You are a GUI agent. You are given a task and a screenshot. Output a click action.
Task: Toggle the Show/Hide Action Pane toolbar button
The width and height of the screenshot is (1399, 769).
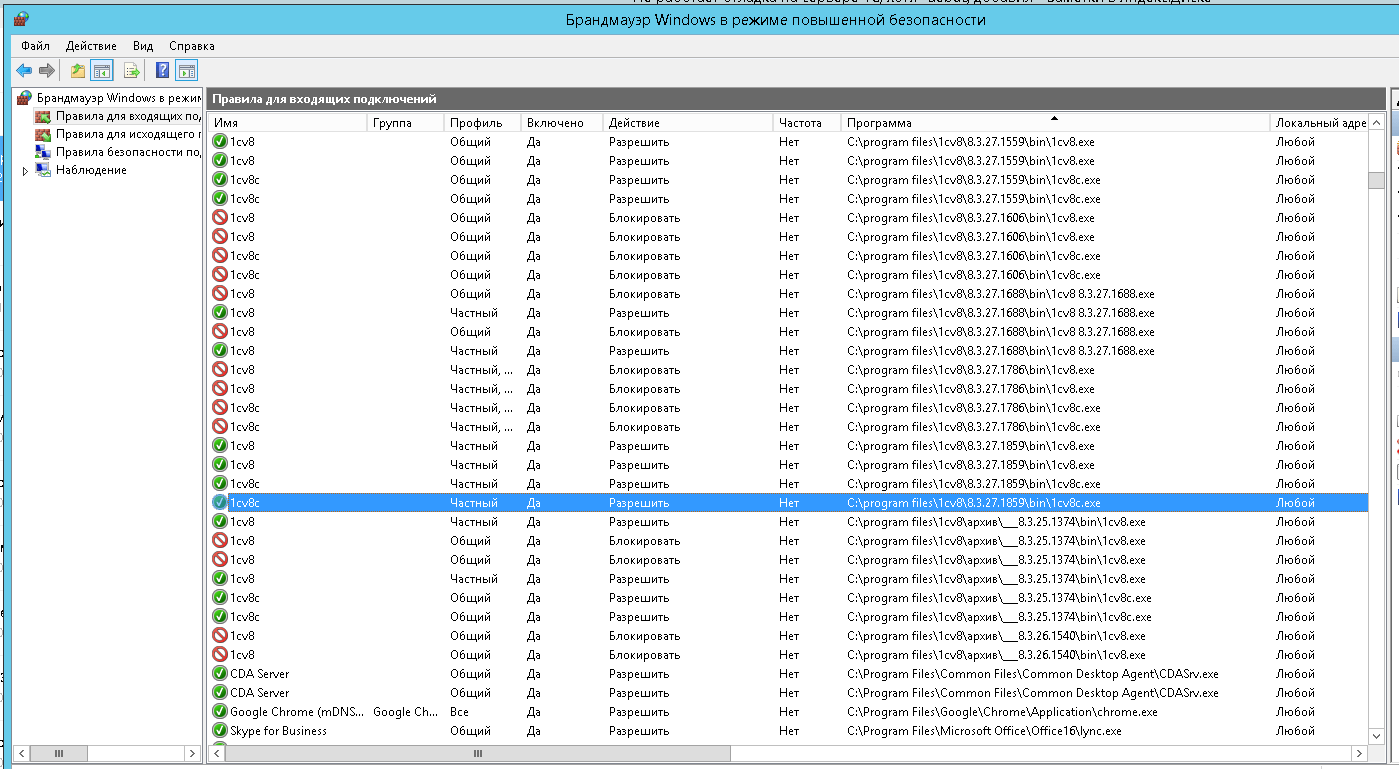(187, 70)
